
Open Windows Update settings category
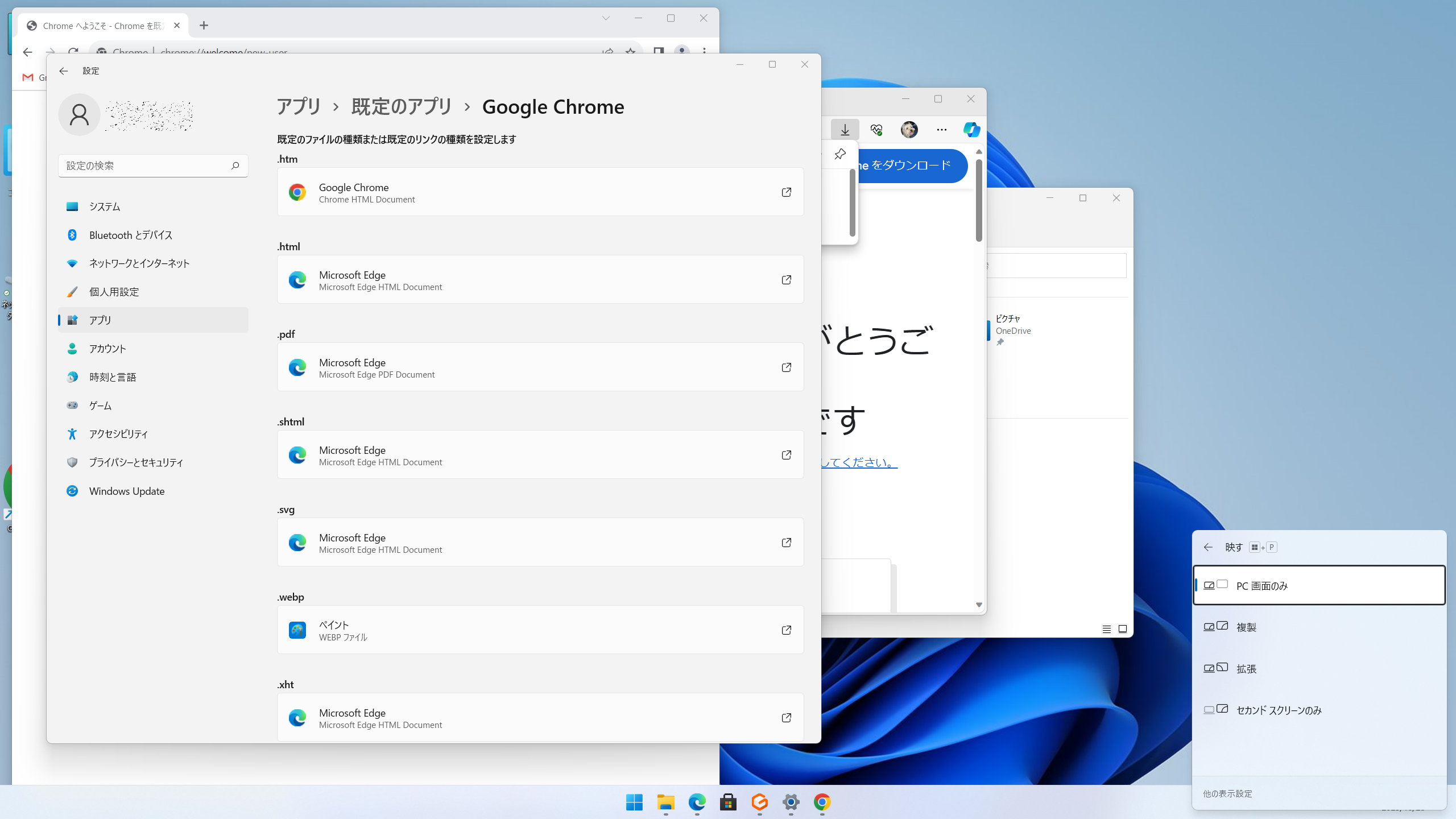click(x=153, y=491)
